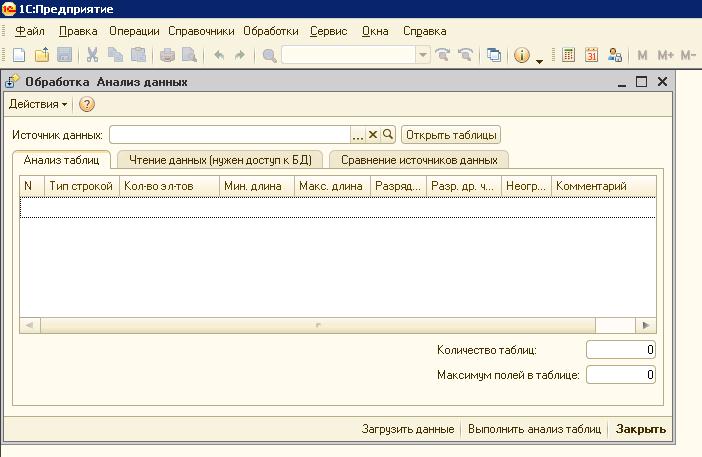Open the calendar toolbar icon
The width and height of the screenshot is (702, 457).
click(591, 56)
